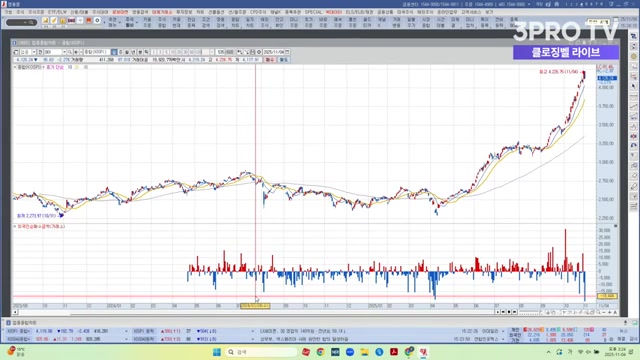Click the topmost icon of the right sidebar

pyautogui.click(x=633, y=36)
